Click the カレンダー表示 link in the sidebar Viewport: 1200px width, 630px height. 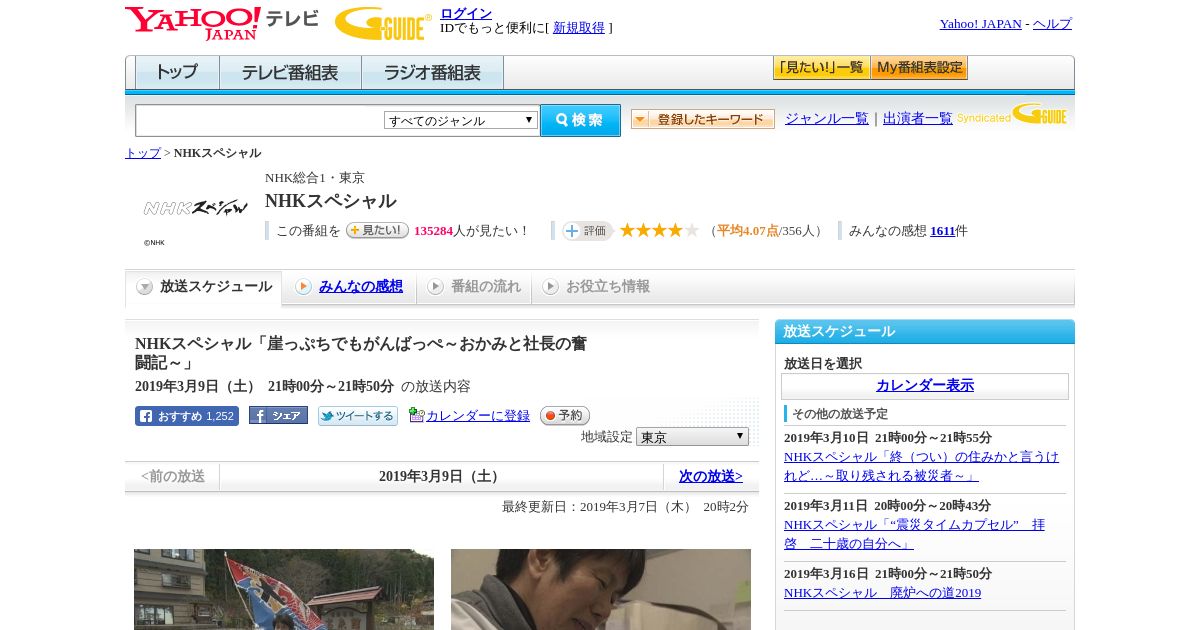pyautogui.click(x=925, y=386)
